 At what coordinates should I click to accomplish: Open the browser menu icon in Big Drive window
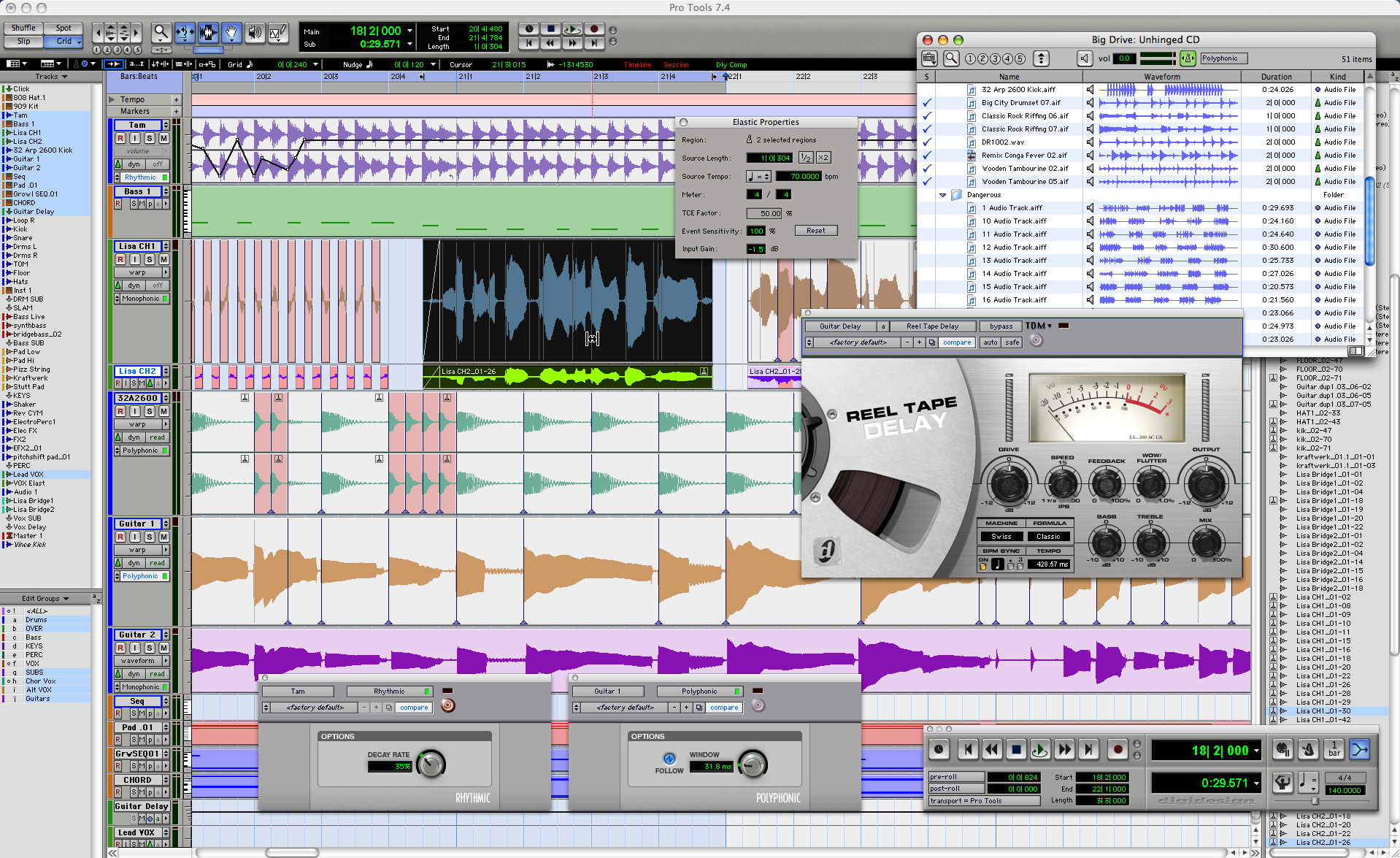[x=929, y=58]
